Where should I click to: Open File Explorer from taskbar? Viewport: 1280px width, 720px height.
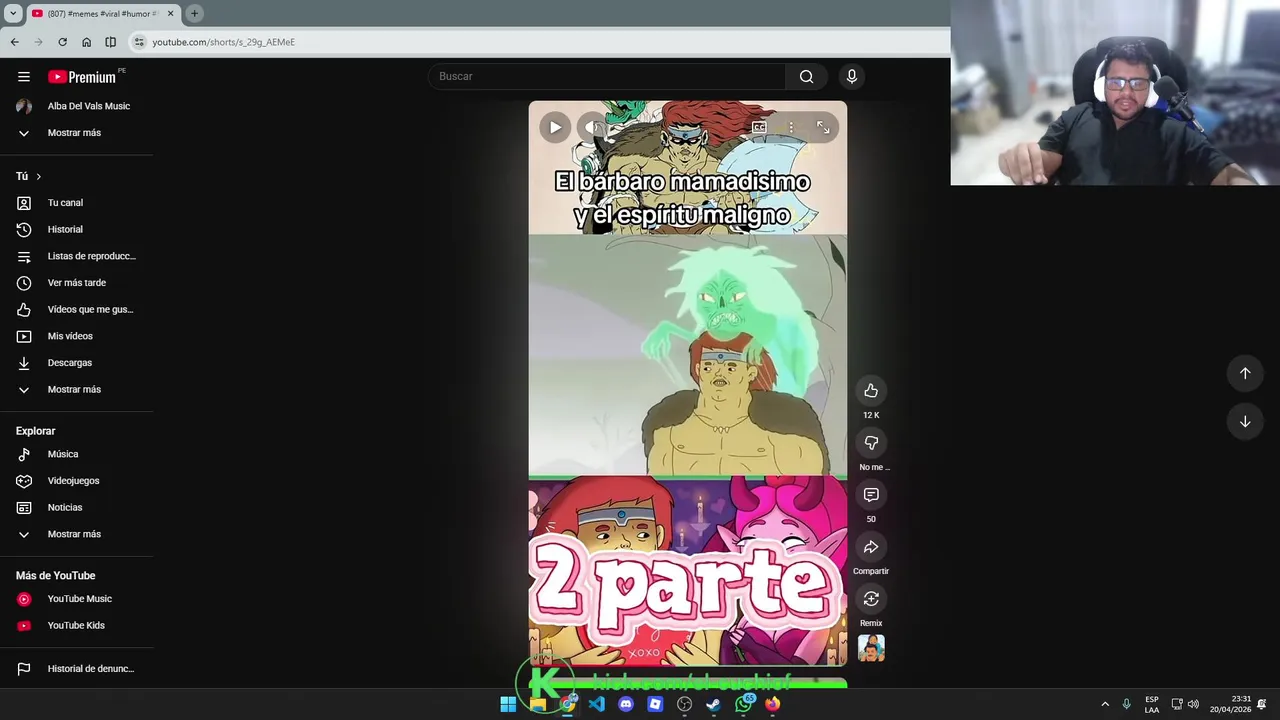tap(538, 704)
